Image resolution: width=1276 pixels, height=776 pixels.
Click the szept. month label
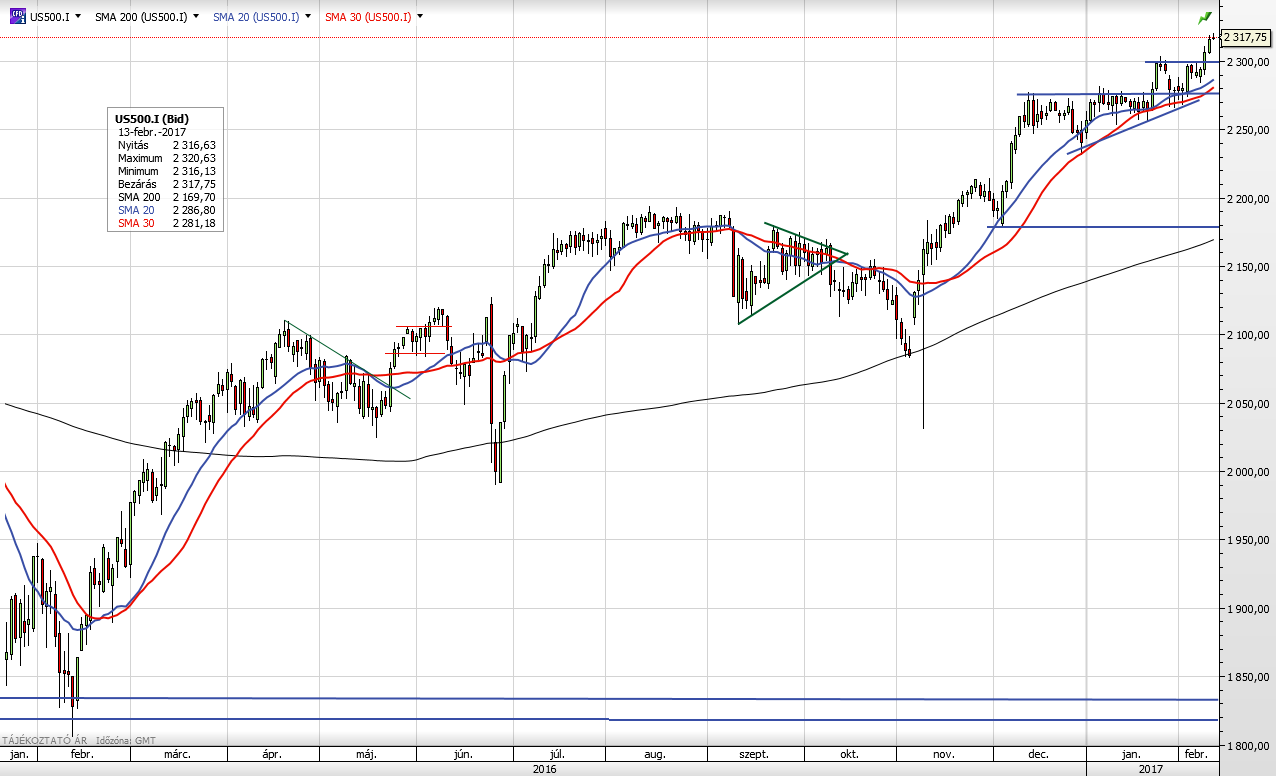753,755
